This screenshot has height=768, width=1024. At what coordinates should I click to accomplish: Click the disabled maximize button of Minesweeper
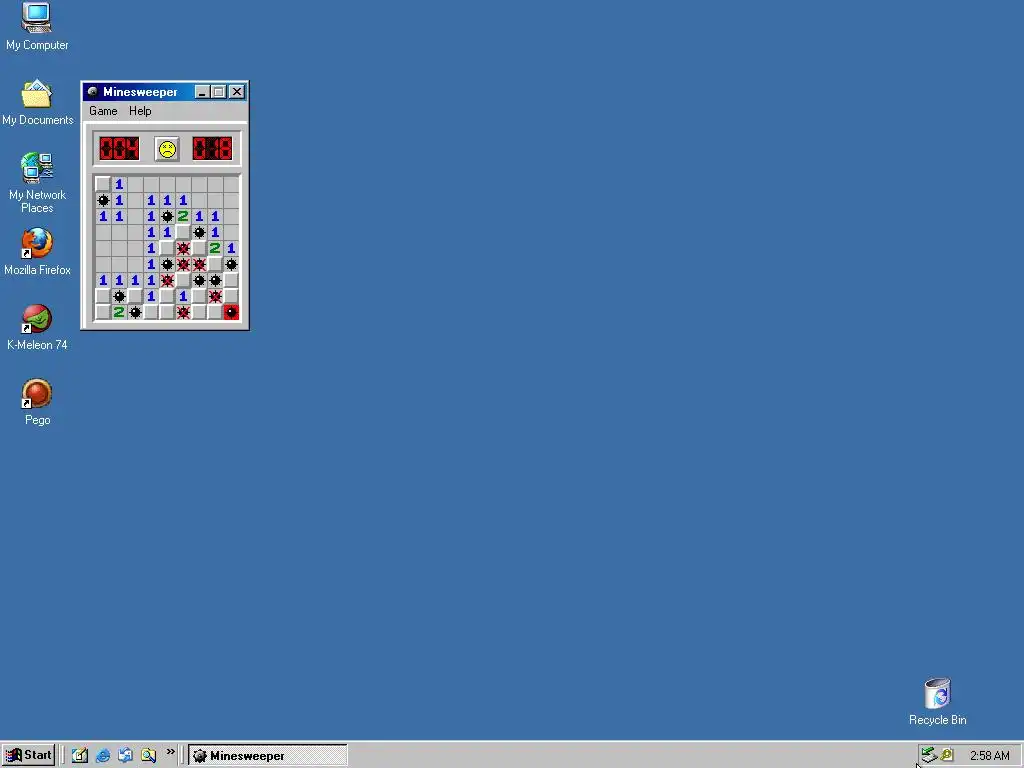click(x=219, y=92)
